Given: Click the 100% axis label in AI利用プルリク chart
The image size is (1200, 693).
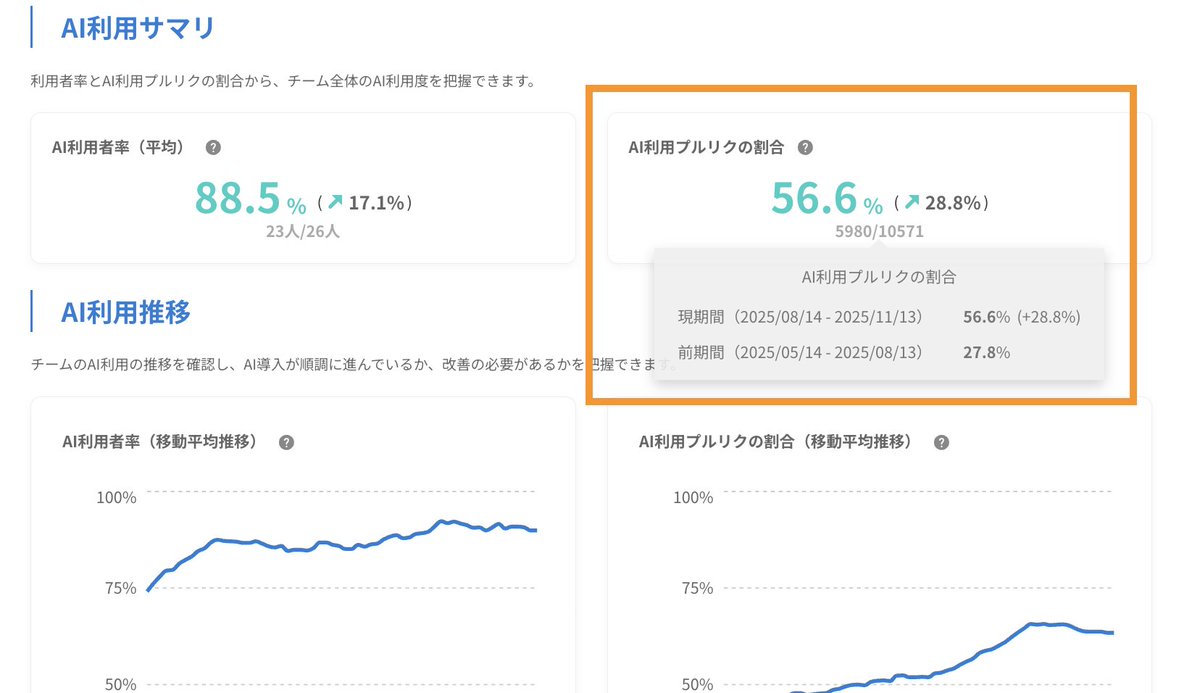Looking at the screenshot, I should [693, 498].
